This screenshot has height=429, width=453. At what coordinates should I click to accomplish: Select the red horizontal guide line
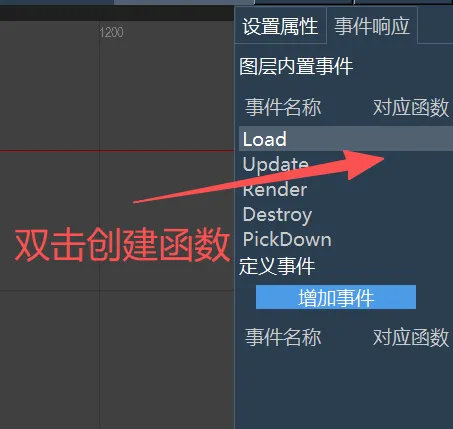[117, 151]
